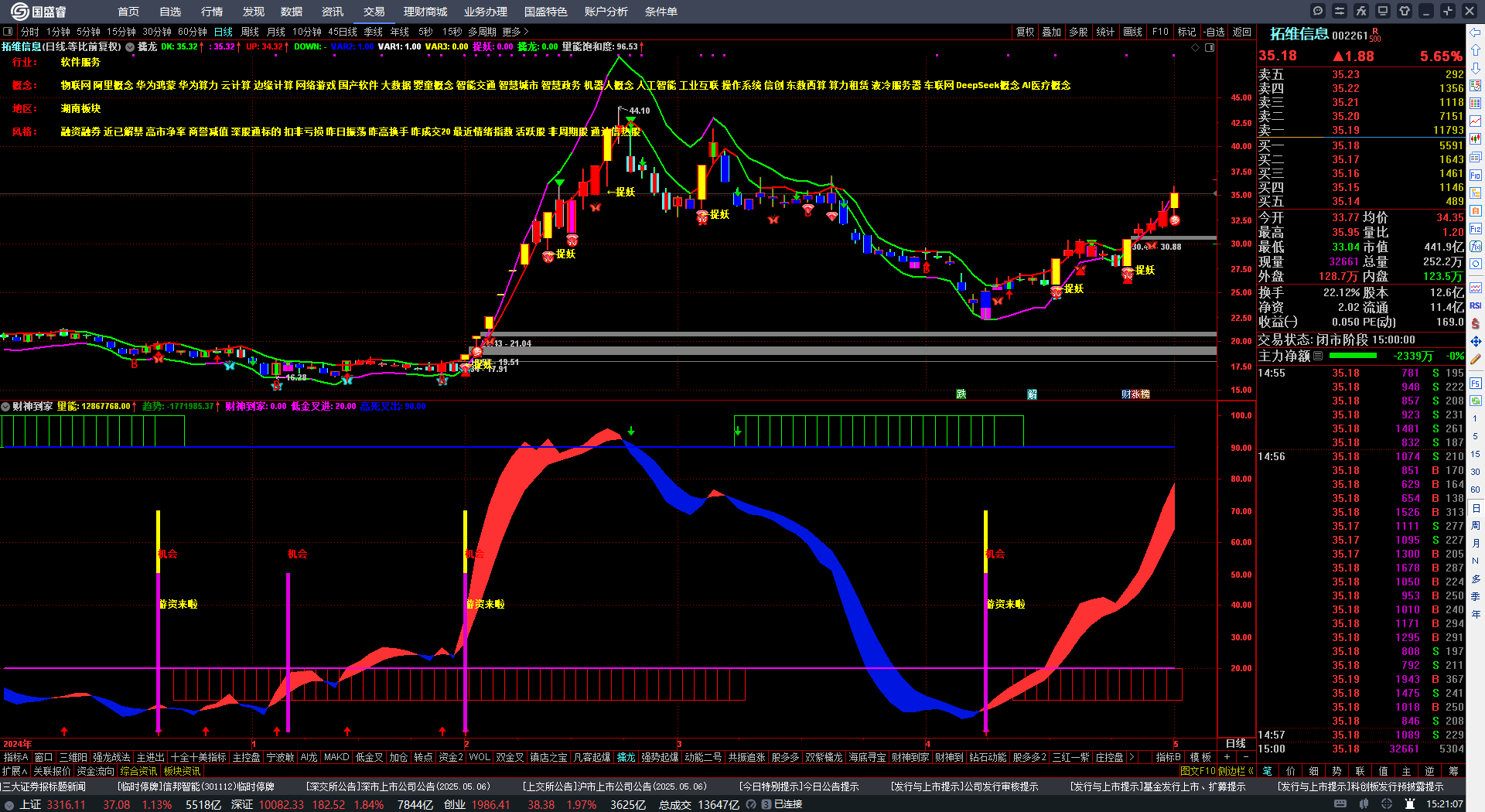1485x812 pixels.
Task: Toggle 统计 statistics option
Action: click(x=1106, y=32)
